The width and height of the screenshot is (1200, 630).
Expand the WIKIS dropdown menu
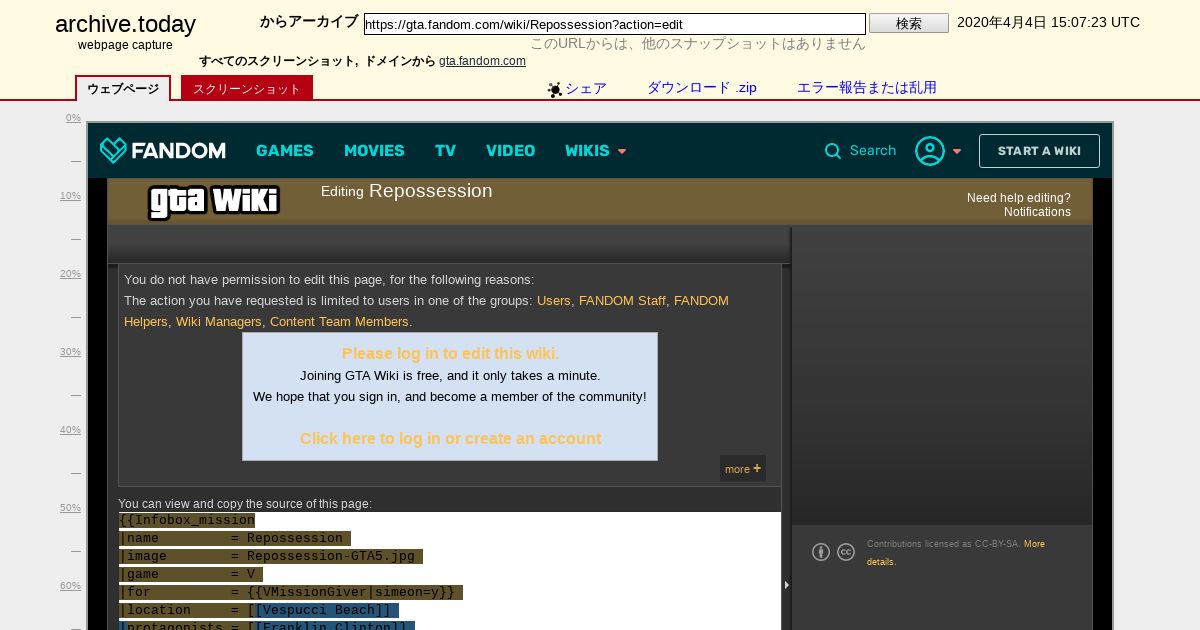point(596,151)
